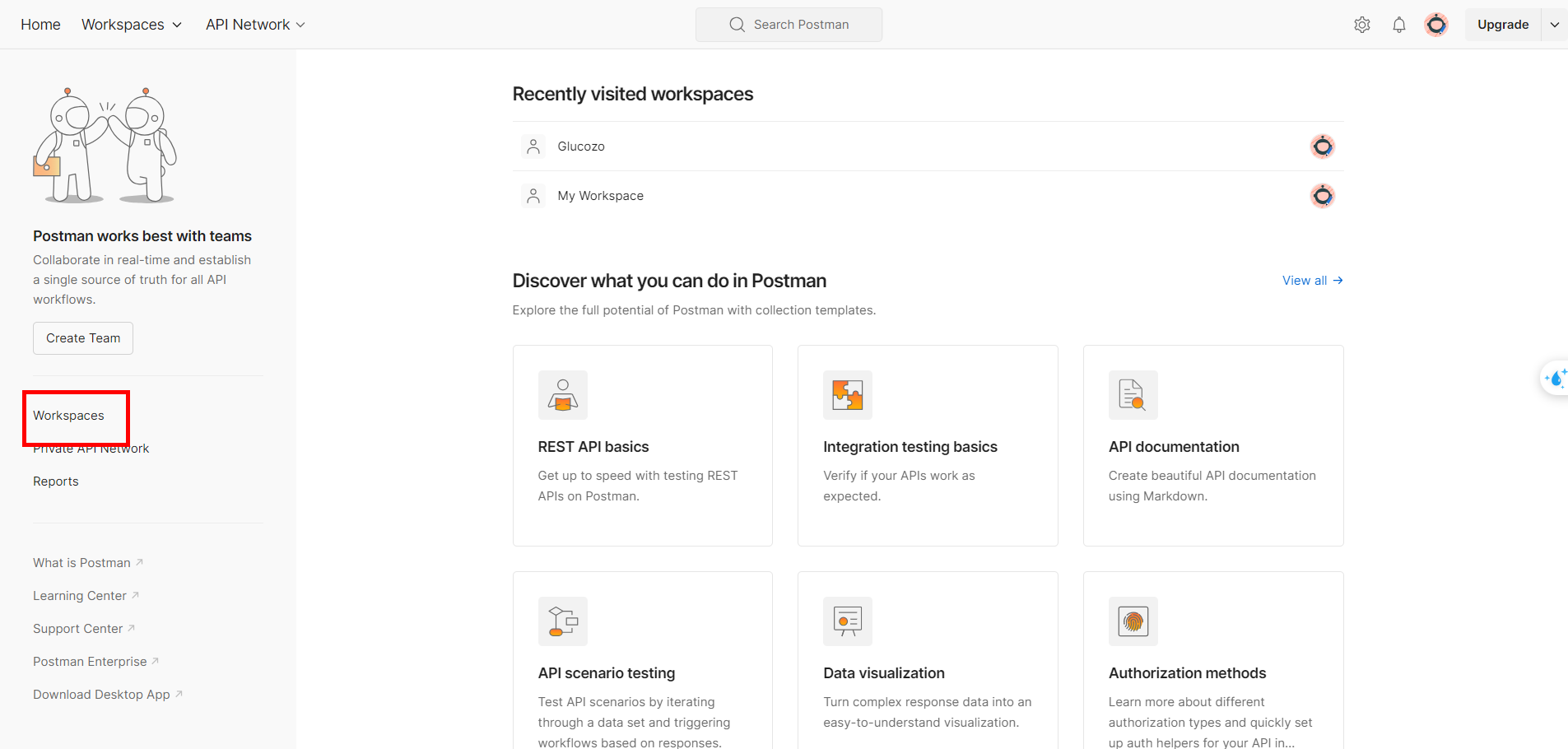1568x749 pixels.
Task: Open the REST API basics template title
Action: click(593, 447)
